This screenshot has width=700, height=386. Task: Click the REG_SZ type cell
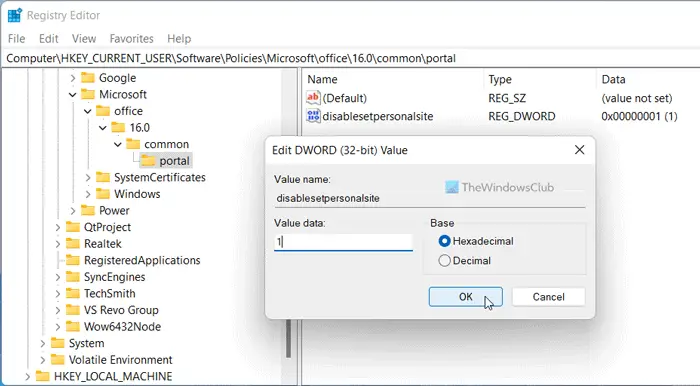(x=507, y=98)
